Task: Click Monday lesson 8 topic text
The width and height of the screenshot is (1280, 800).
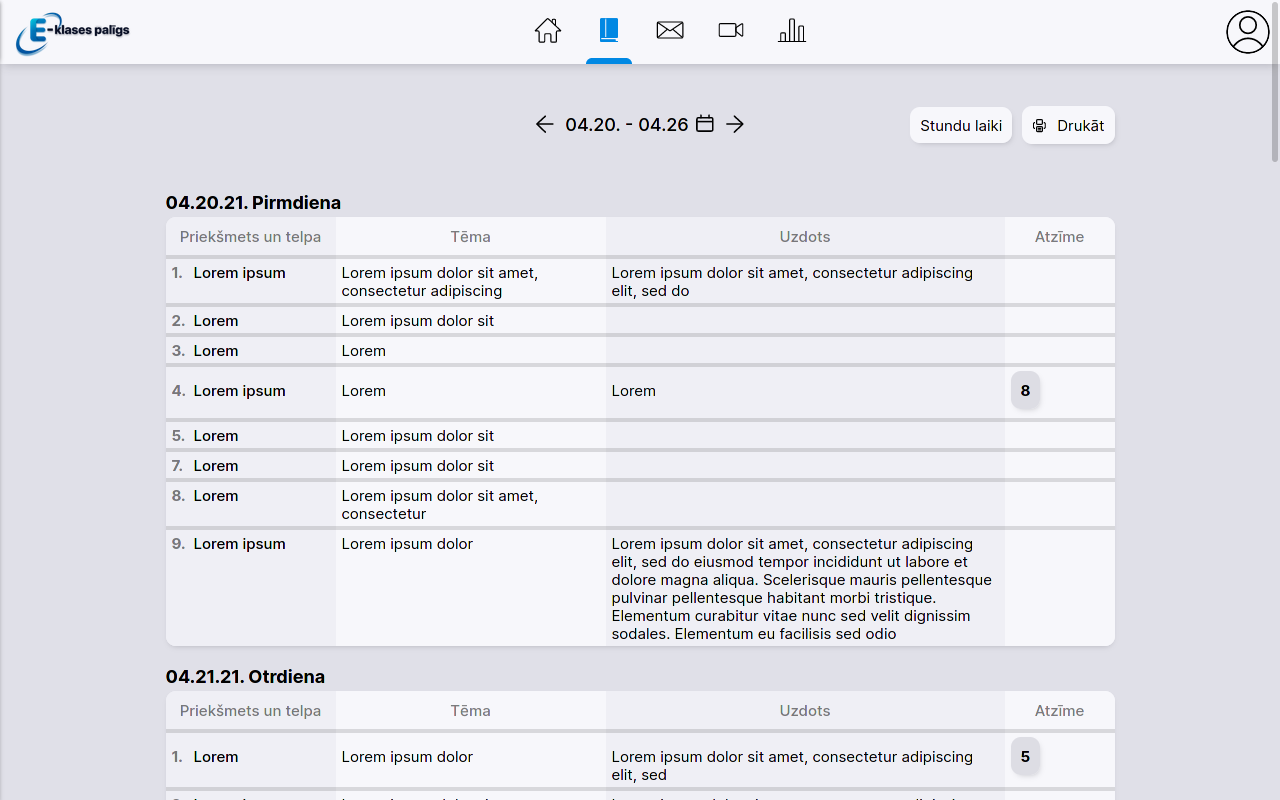Action: click(440, 505)
